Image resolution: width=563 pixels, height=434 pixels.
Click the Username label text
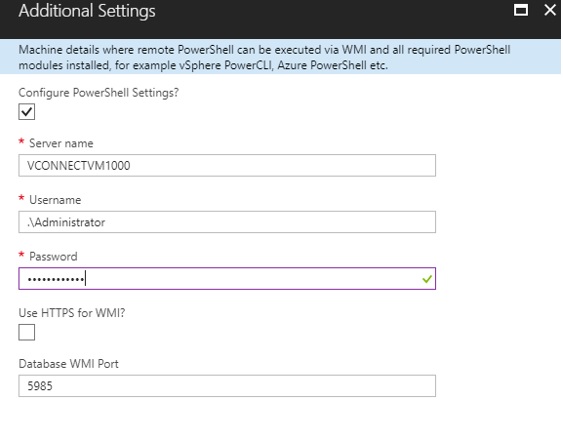click(x=55, y=200)
